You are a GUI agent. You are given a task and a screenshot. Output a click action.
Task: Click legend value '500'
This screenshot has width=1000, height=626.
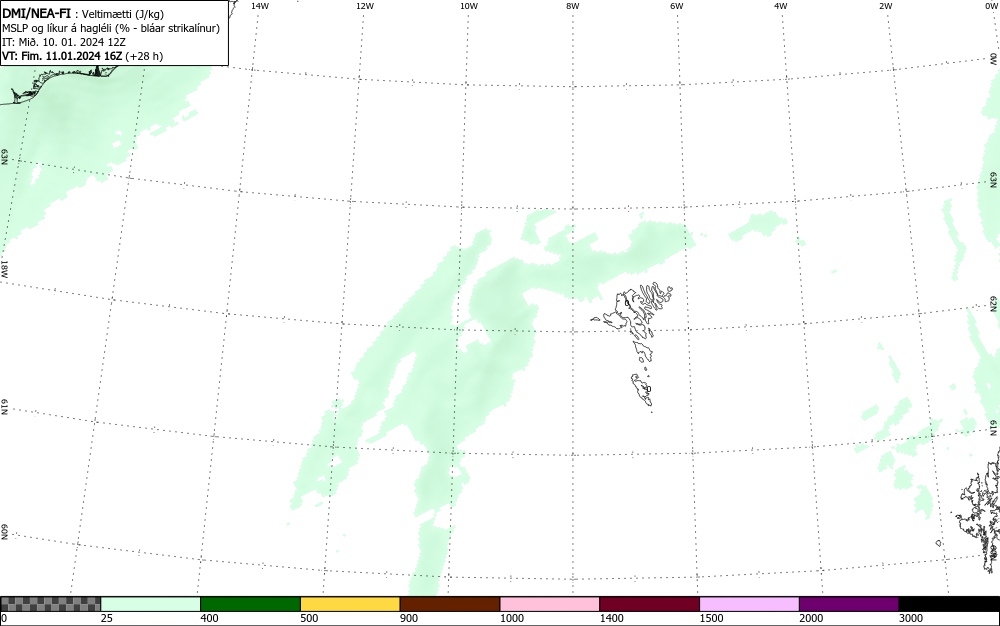(x=309, y=618)
